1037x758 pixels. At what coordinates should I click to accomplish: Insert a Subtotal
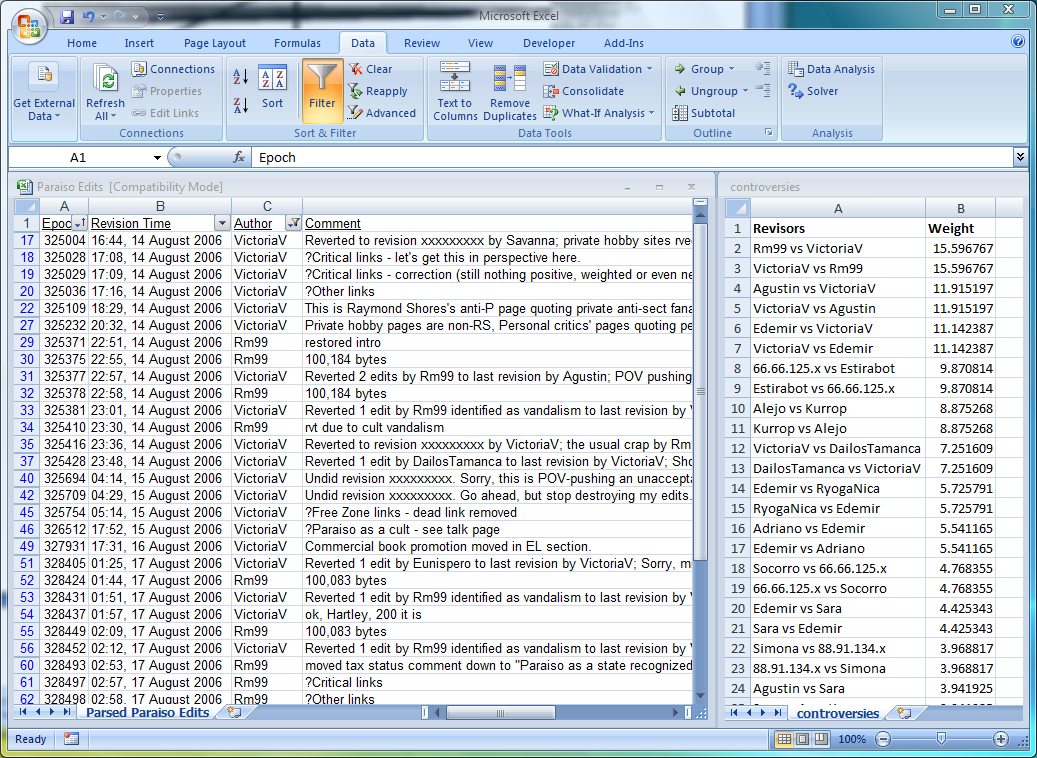pyautogui.click(x=704, y=113)
